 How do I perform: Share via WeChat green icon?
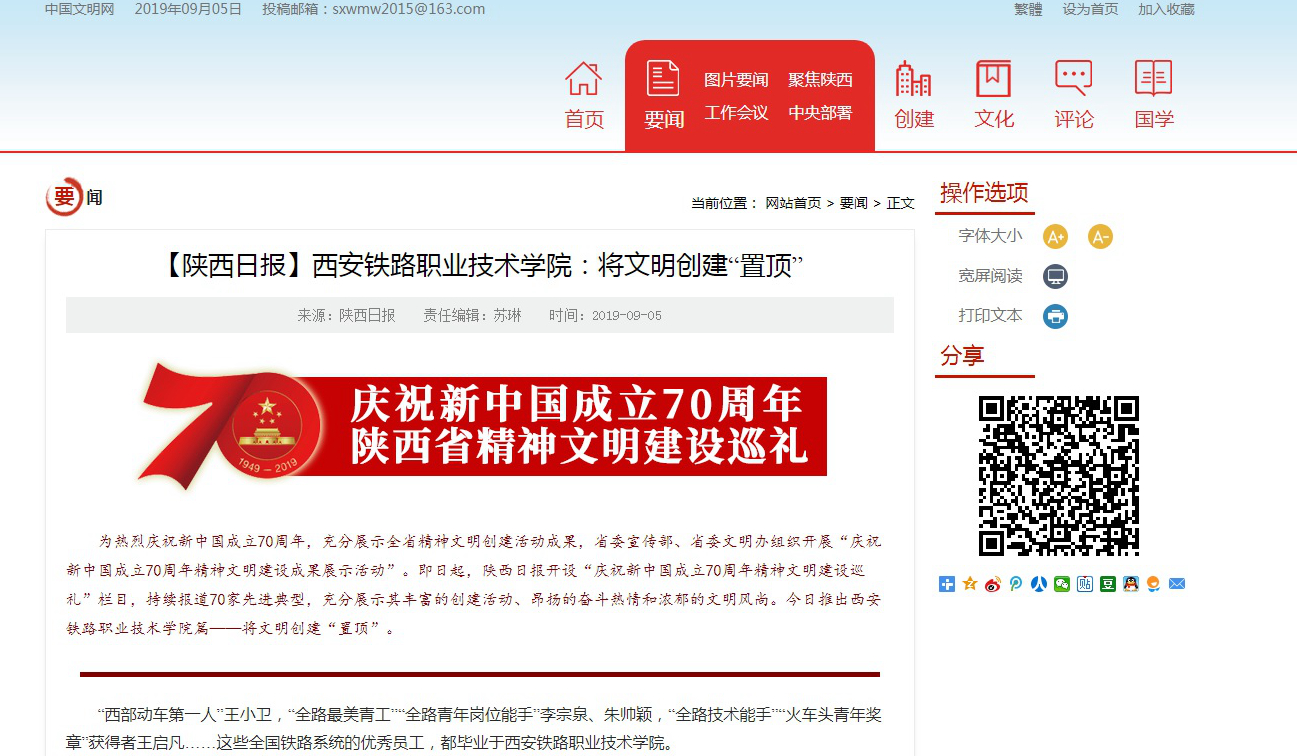pos(1062,584)
